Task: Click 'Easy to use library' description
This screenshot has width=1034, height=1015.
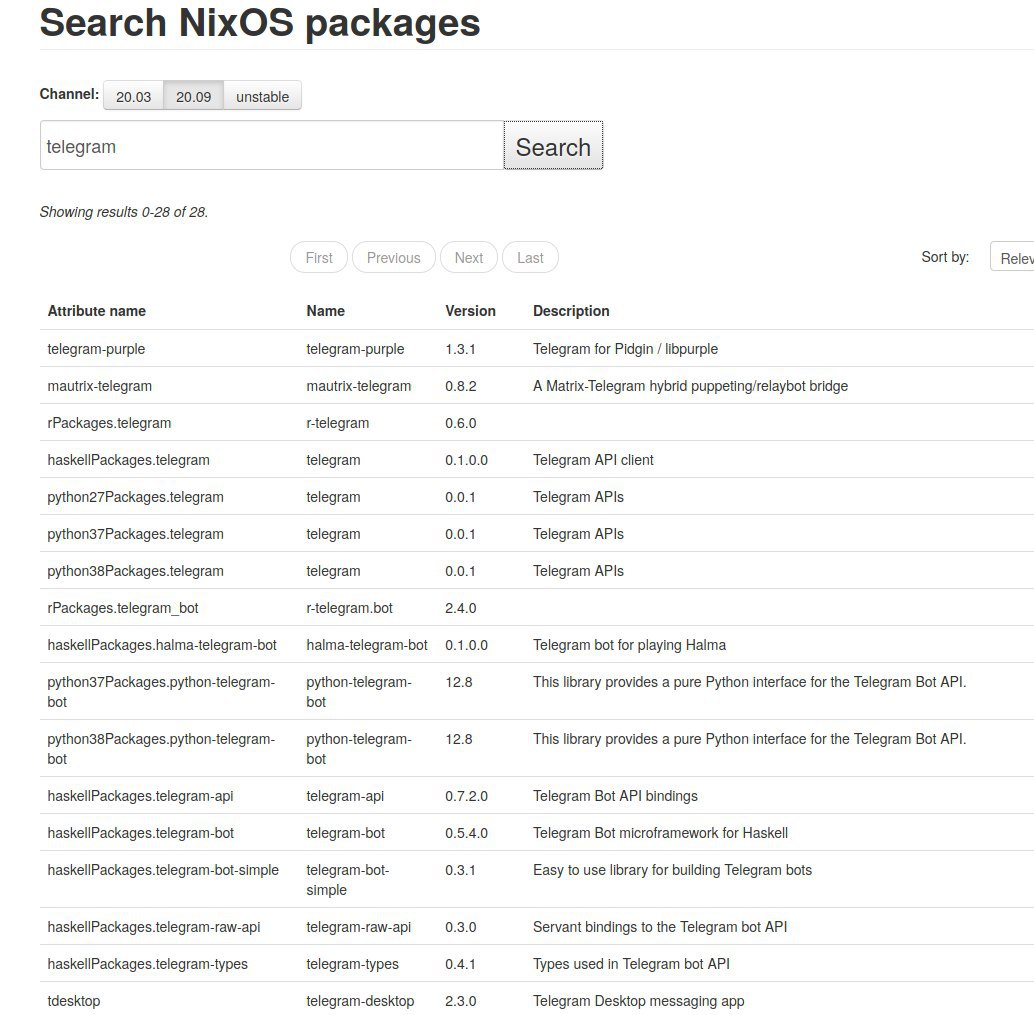Action: point(672,870)
